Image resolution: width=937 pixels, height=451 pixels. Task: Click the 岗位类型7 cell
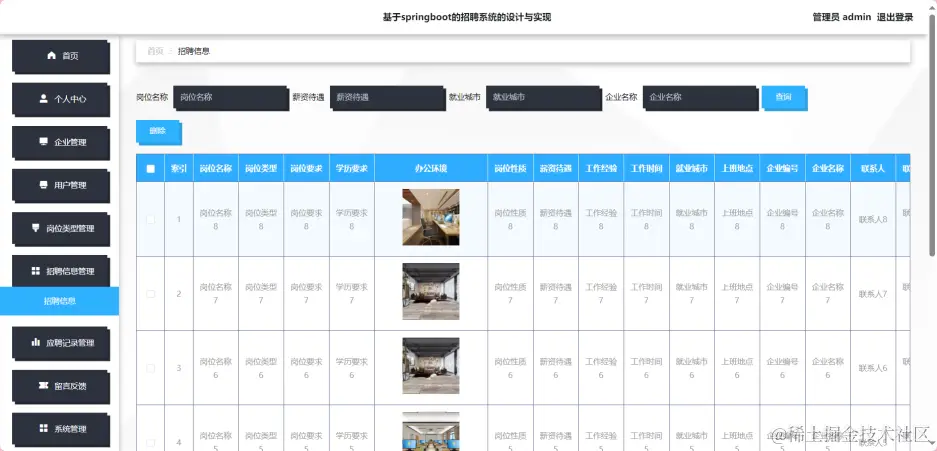(261, 294)
